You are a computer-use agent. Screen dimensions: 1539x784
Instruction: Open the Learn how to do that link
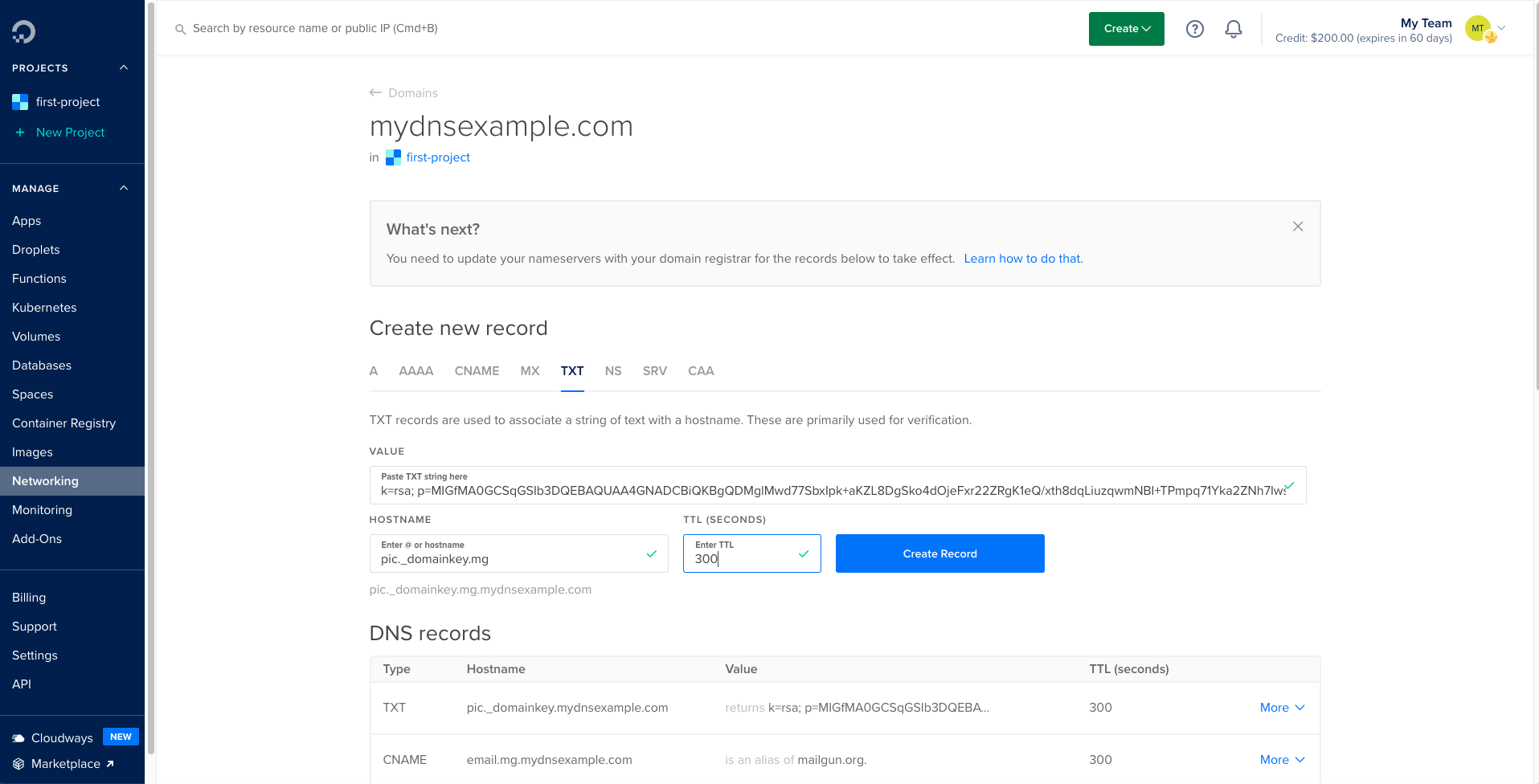(x=1023, y=259)
